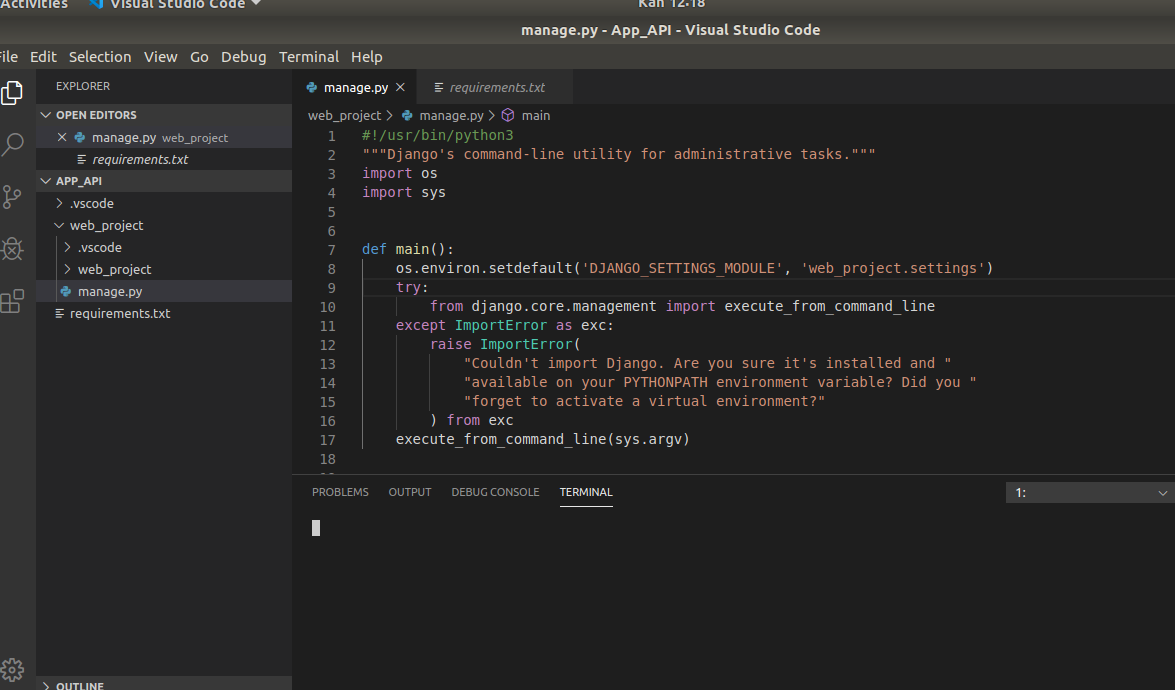1175x690 pixels.
Task: Click Python icon on manage.py tab
Action: (312, 88)
